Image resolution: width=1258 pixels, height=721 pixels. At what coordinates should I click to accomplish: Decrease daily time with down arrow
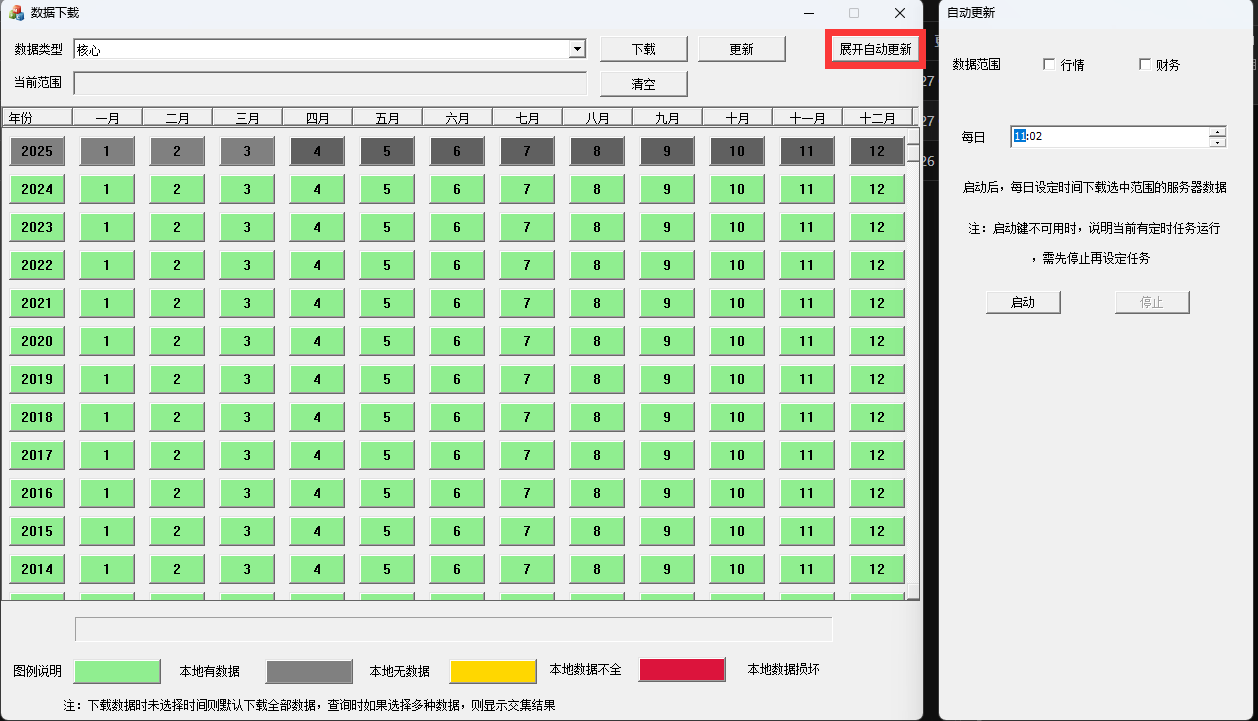[x=1217, y=142]
